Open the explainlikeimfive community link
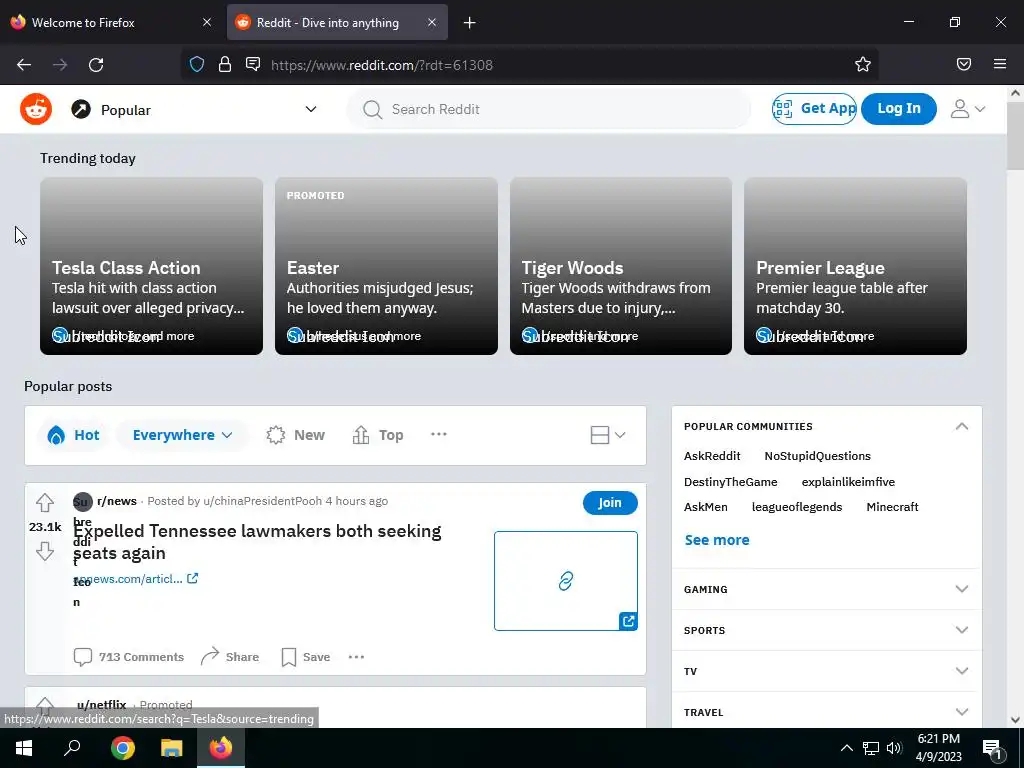Viewport: 1024px width, 768px height. click(x=848, y=482)
